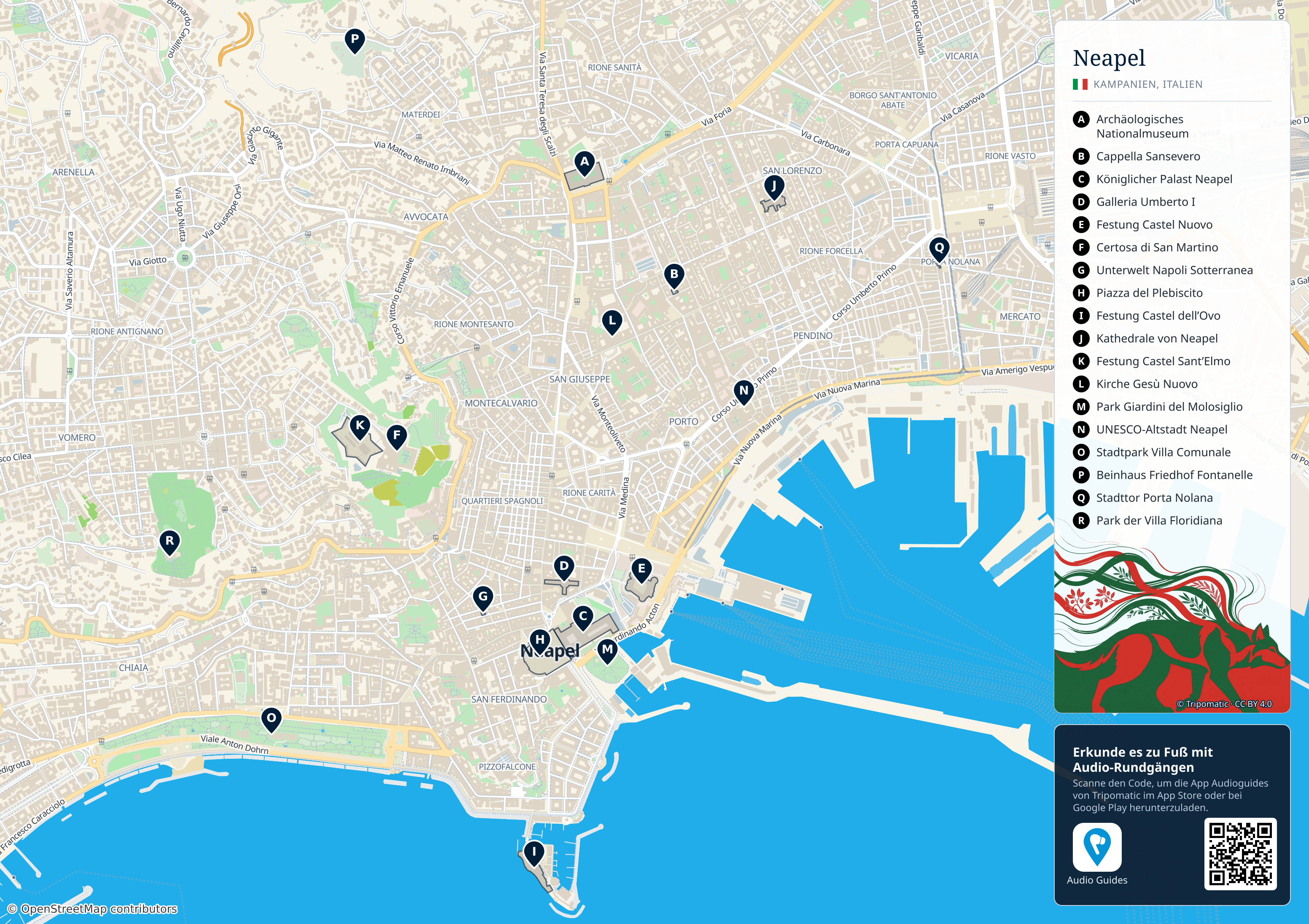This screenshot has width=1309, height=924.
Task: Click the Italian flag icon
Action: point(1080,84)
